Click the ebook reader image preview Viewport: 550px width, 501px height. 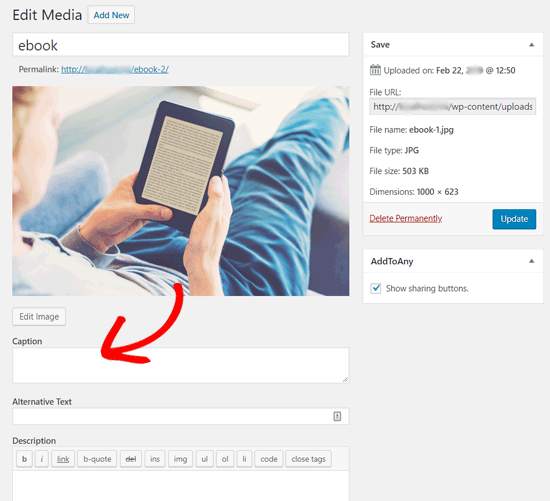(x=181, y=191)
